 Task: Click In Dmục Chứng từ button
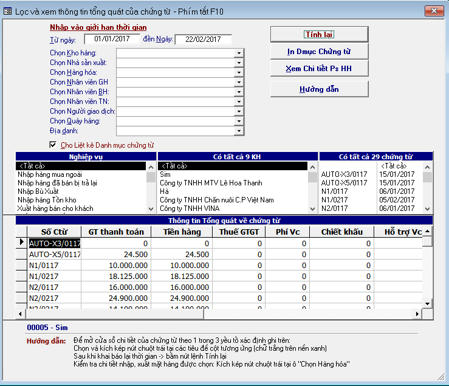319,52
